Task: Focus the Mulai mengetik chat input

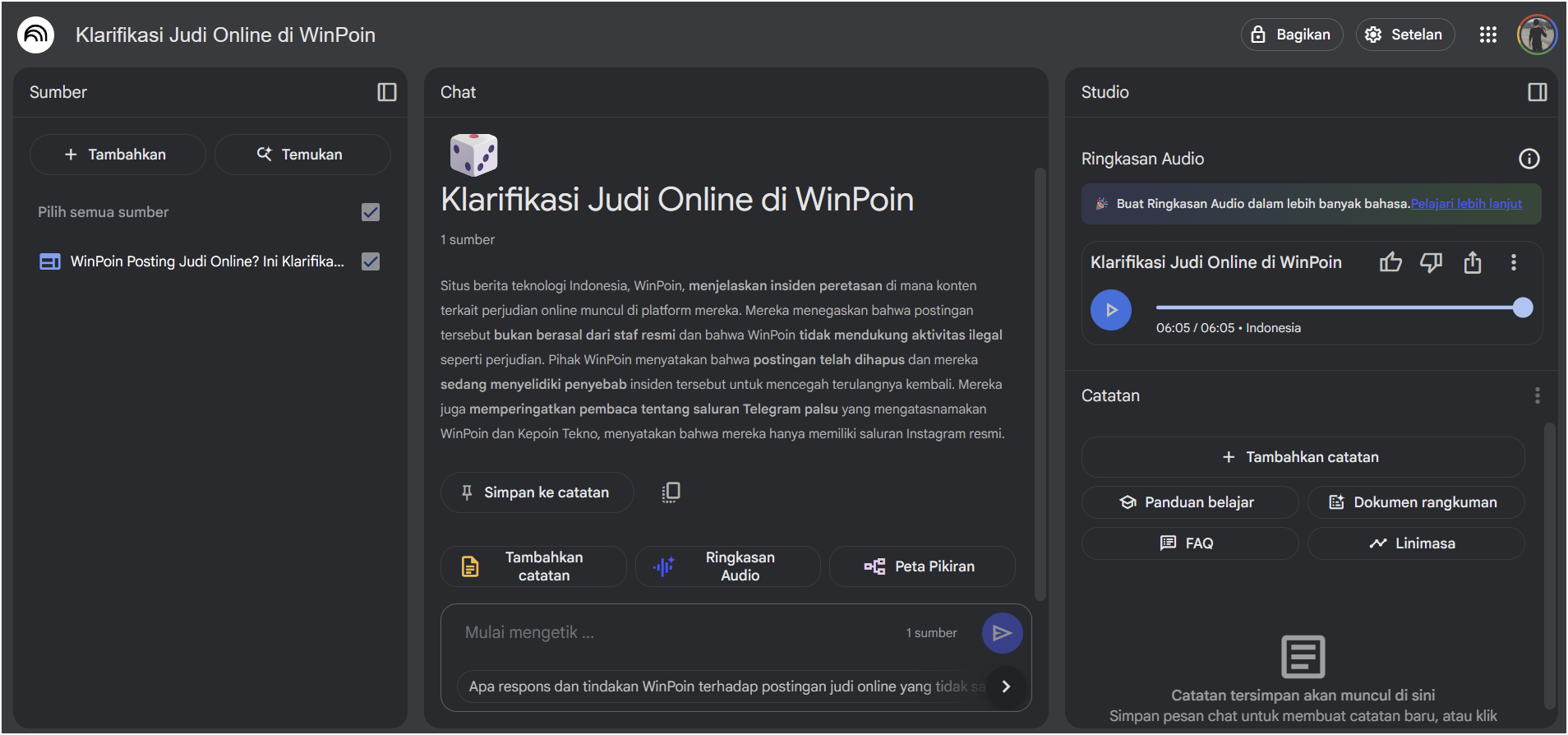Action: 678,632
